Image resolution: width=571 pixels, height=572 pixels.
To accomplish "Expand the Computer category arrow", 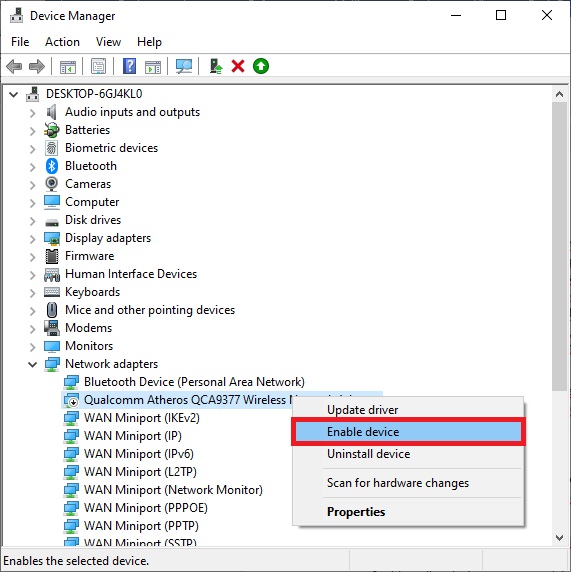I will 32,202.
